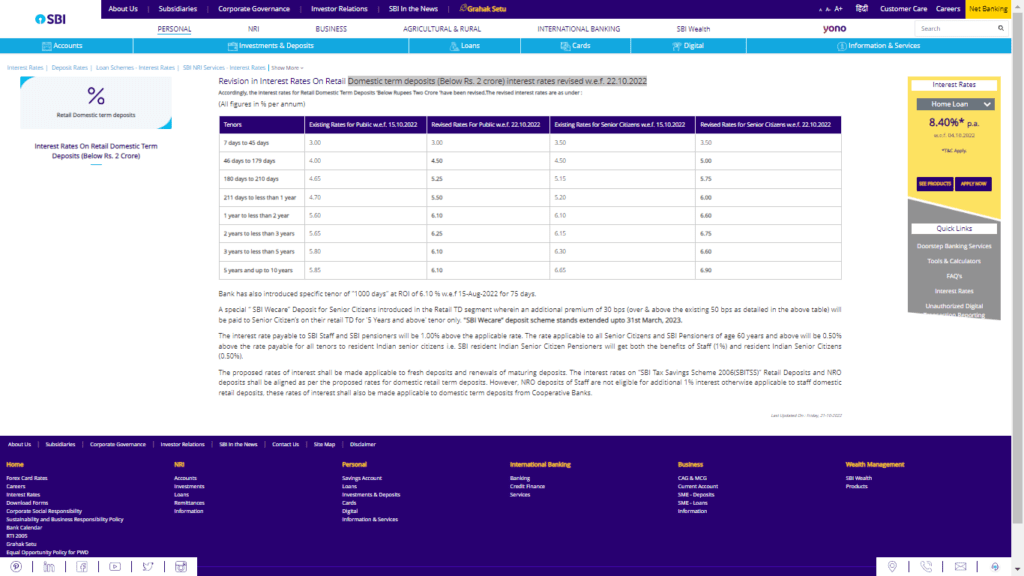The width and height of the screenshot is (1024, 576).
Task: Decrease font size with A- control
Action: 828,9
